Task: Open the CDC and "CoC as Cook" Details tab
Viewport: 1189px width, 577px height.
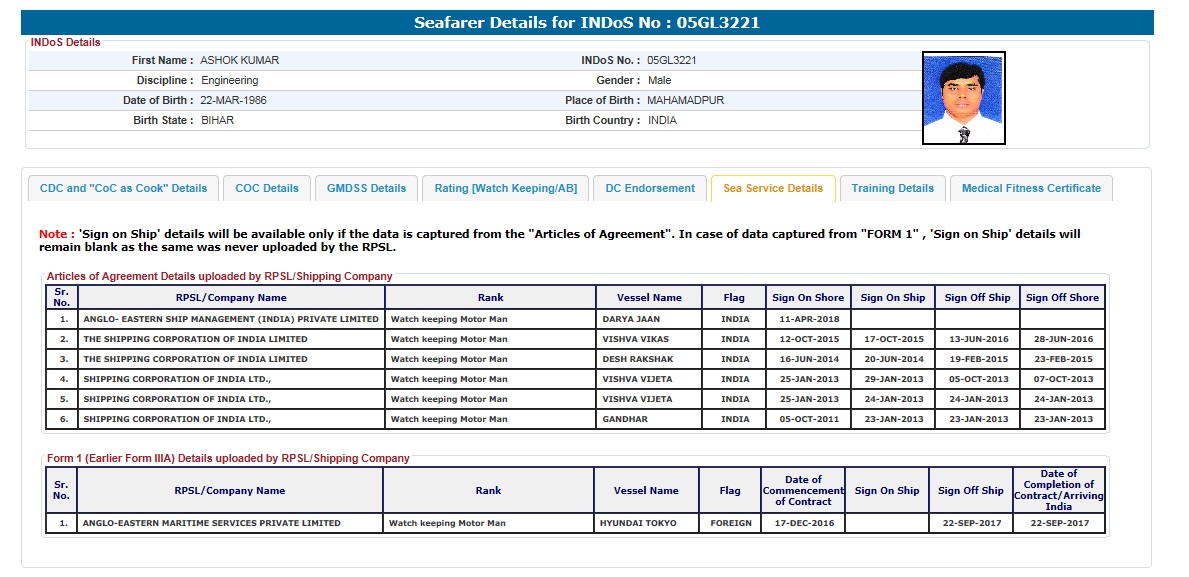Action: tap(123, 188)
